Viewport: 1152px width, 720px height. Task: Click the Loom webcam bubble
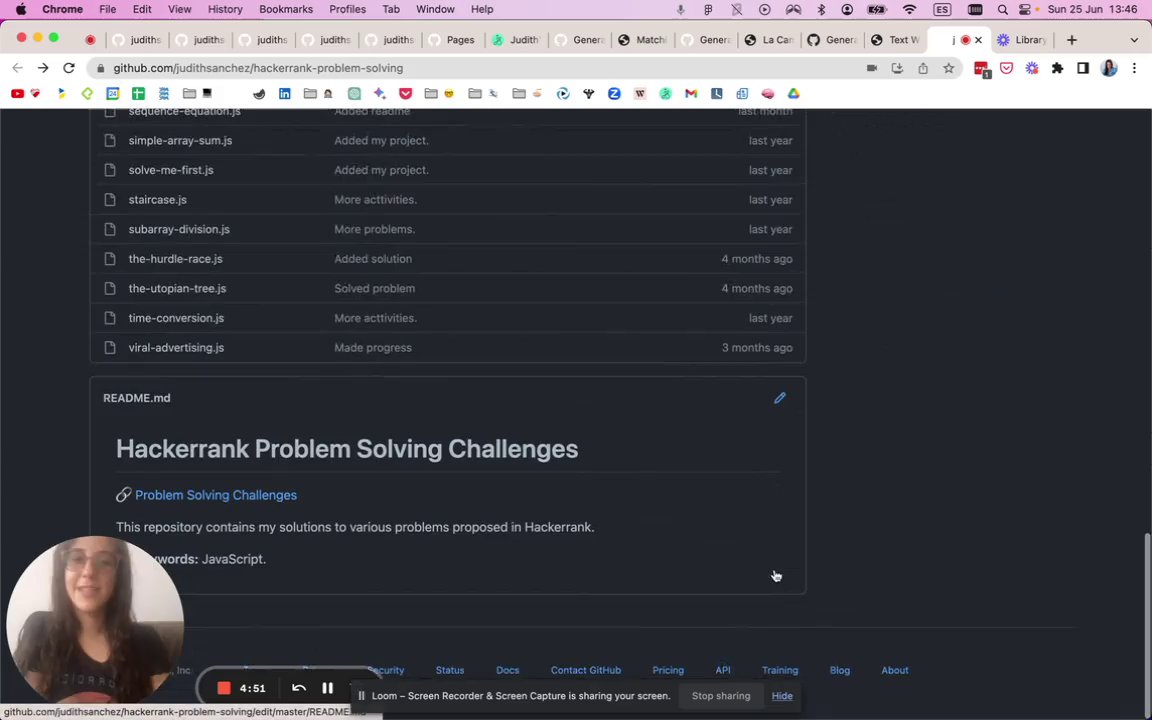click(95, 624)
